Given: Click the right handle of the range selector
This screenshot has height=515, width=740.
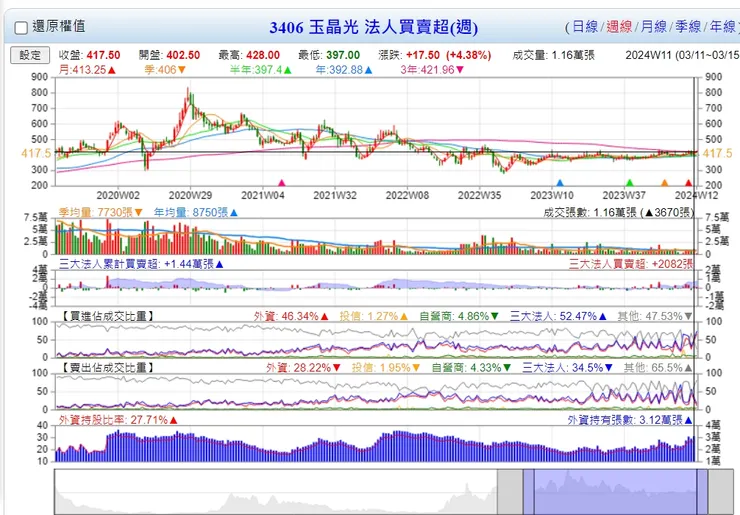Looking at the screenshot, I should point(702,492).
